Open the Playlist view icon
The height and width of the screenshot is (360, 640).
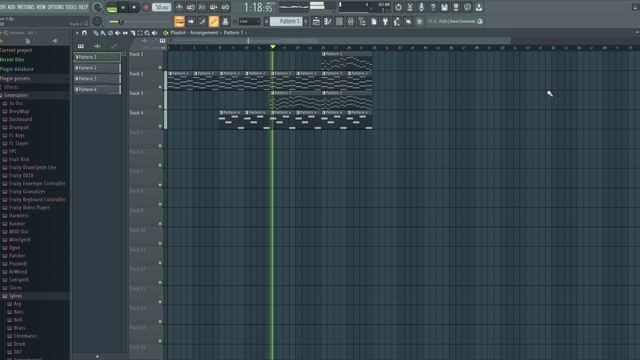coord(316,21)
